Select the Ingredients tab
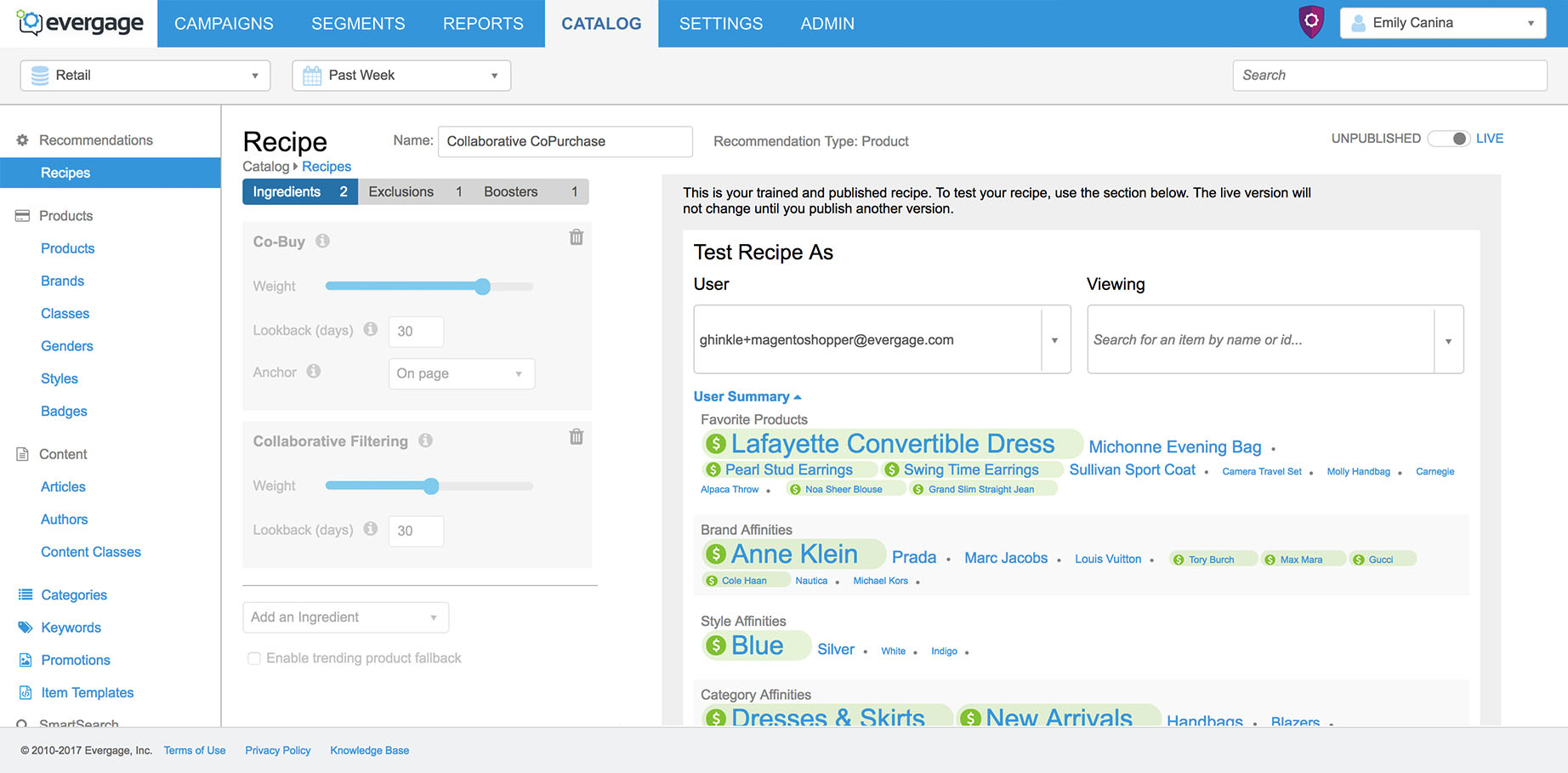 (300, 192)
